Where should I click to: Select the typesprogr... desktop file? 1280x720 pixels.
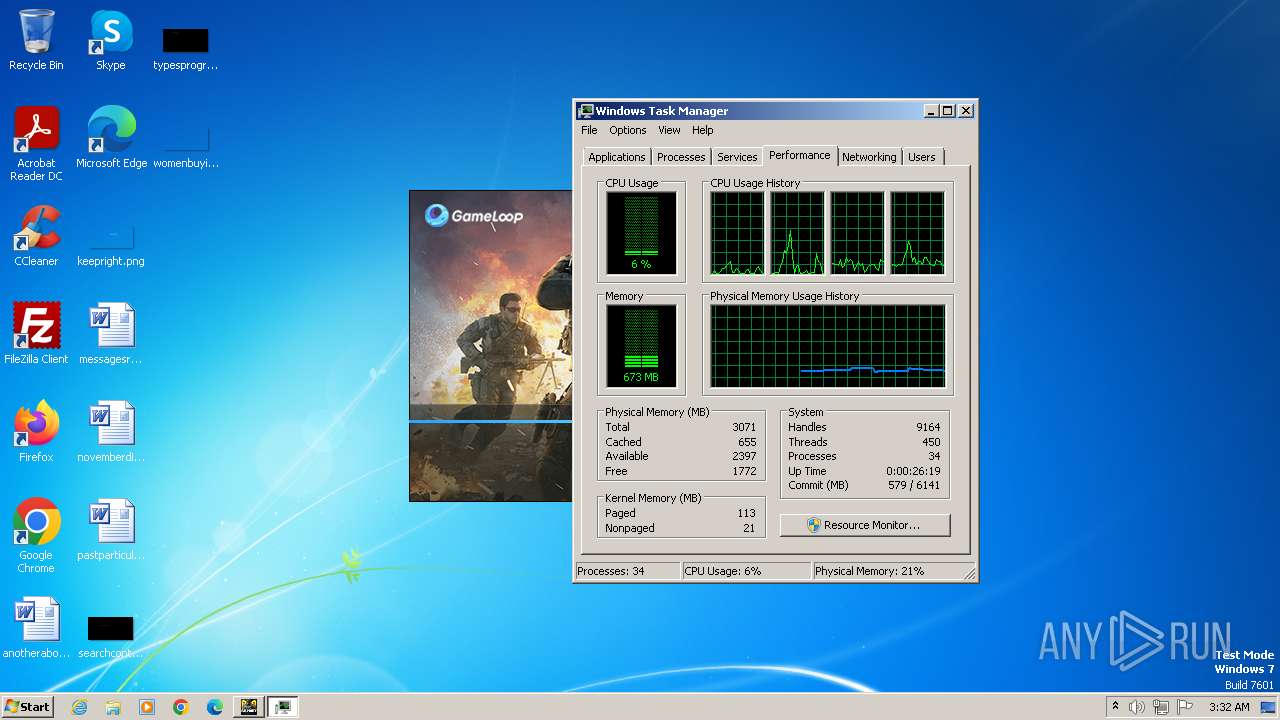(x=185, y=48)
